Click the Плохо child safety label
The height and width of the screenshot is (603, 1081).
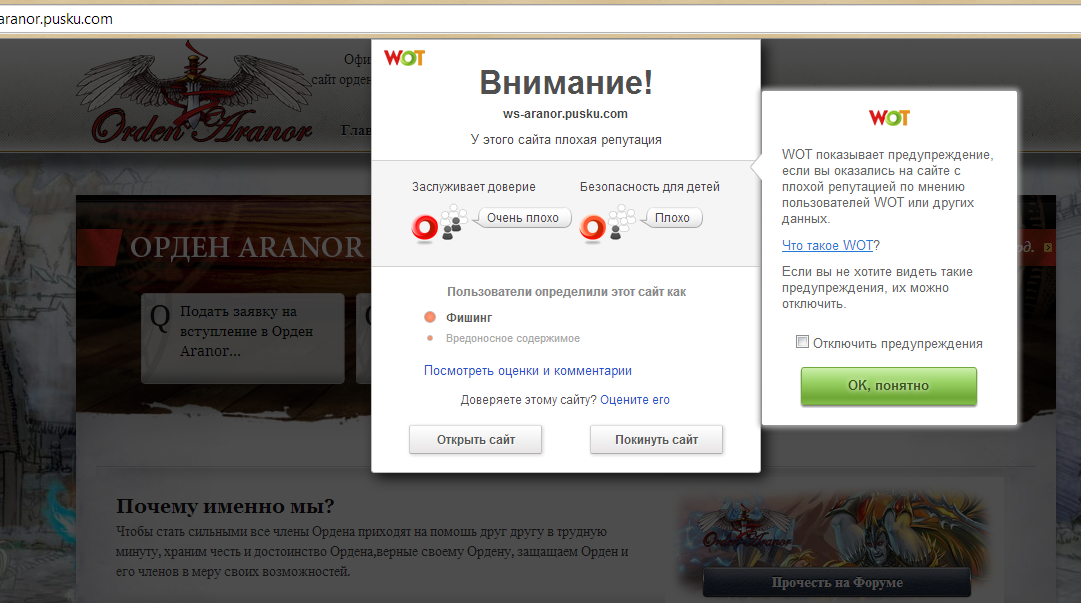point(672,218)
